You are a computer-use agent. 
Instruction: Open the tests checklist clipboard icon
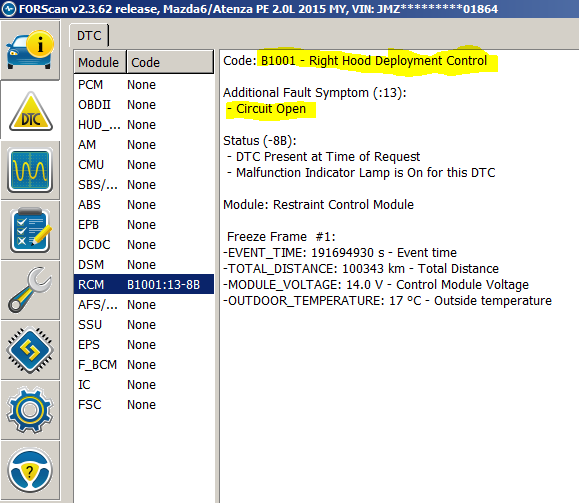pos(30,230)
